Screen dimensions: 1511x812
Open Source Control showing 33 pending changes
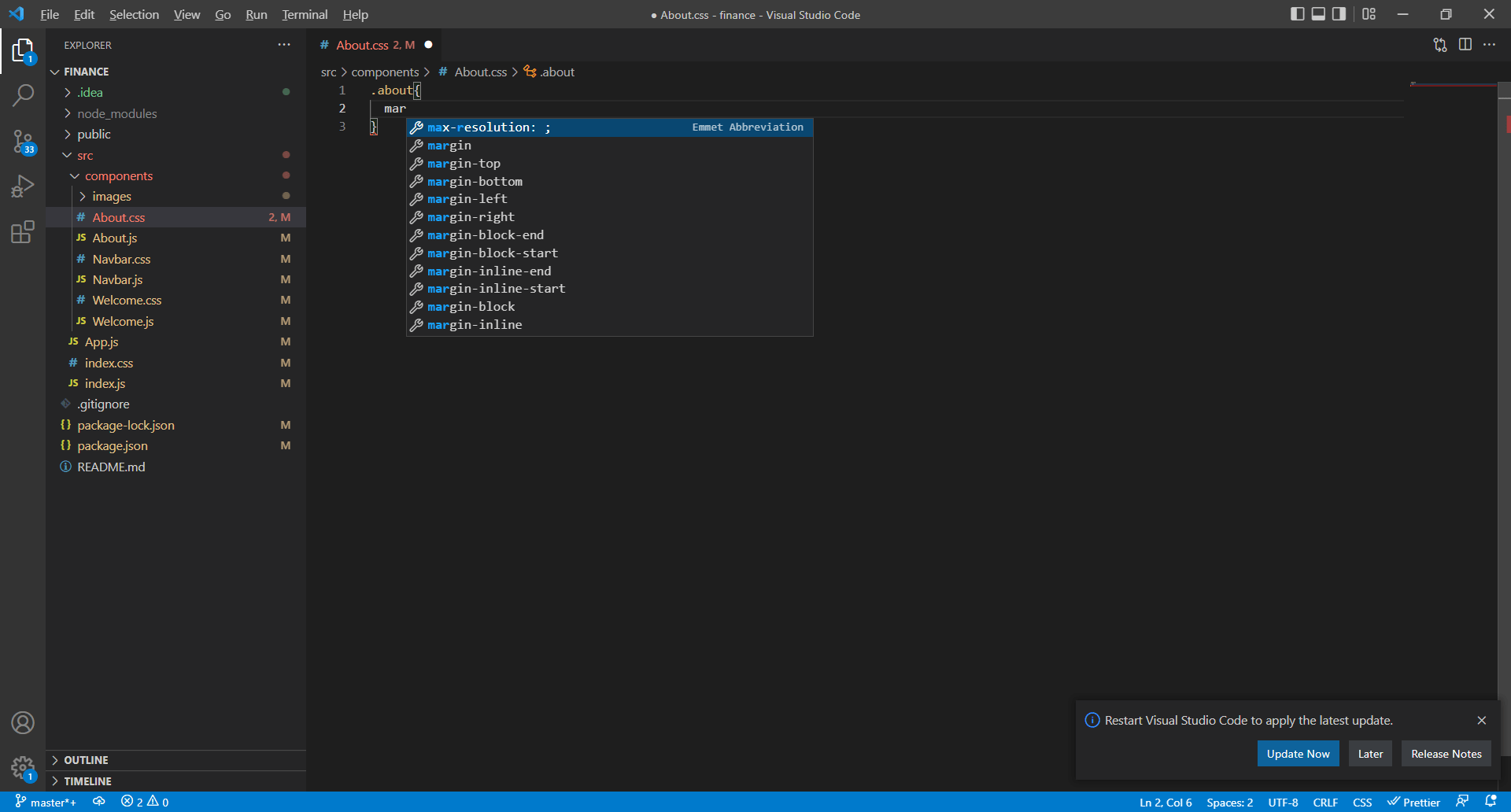pyautogui.click(x=23, y=142)
